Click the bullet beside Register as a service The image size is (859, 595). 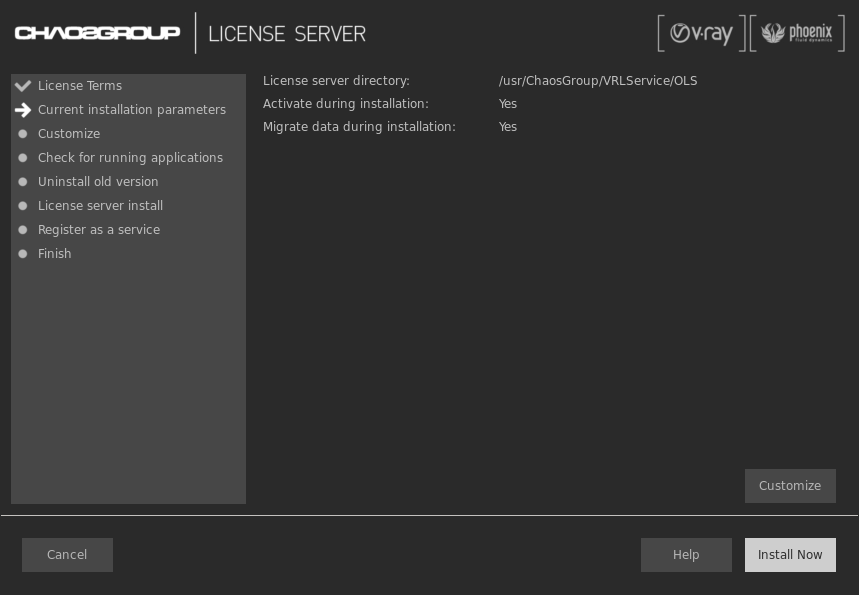coord(22,229)
